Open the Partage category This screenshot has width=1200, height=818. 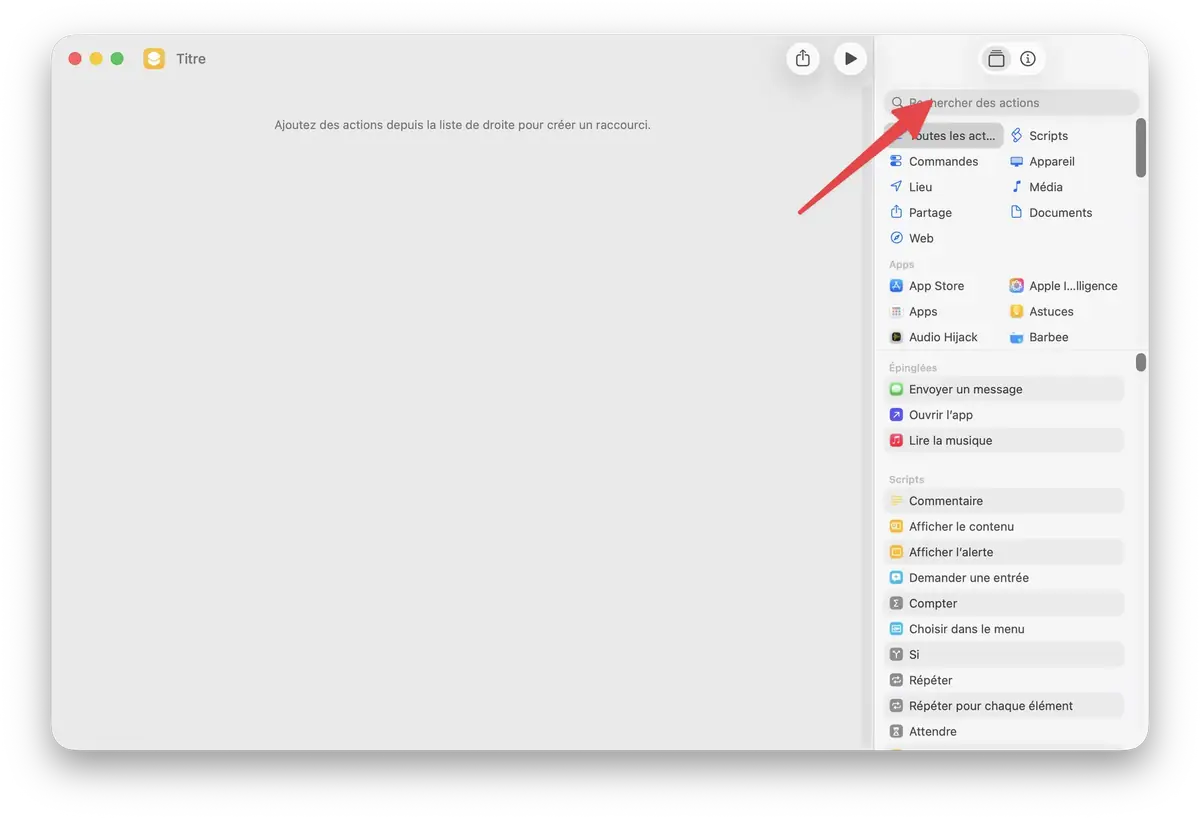click(927, 212)
